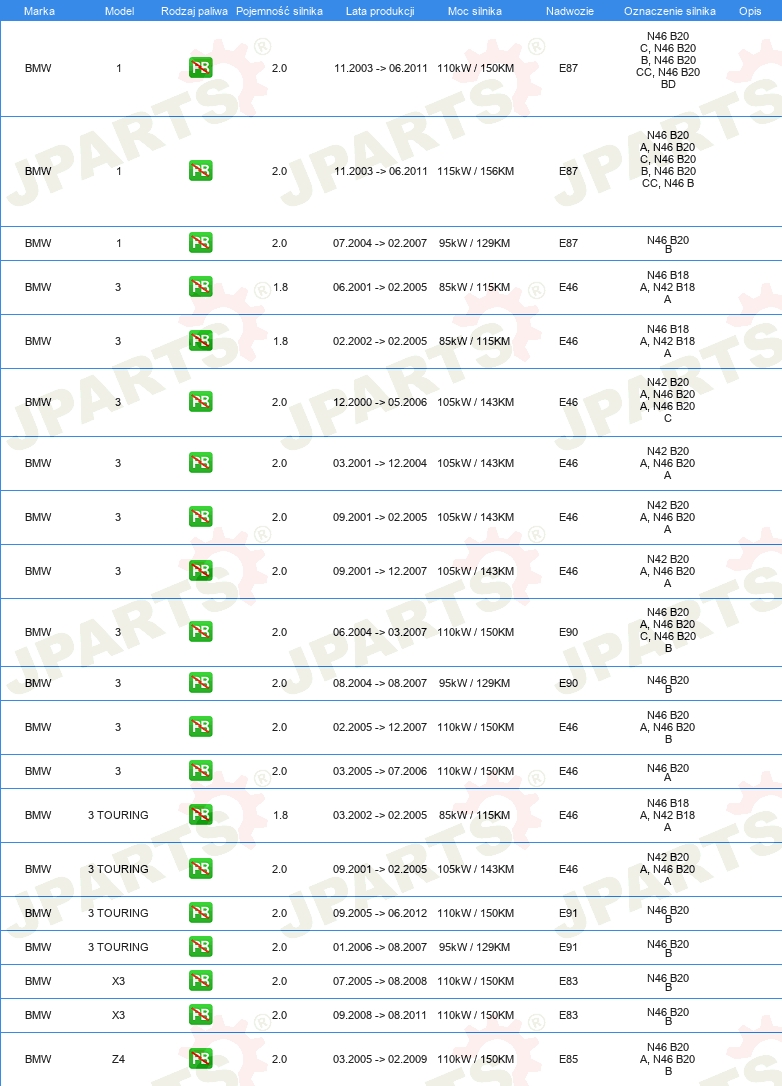Click the Opis column header

(750, 11)
